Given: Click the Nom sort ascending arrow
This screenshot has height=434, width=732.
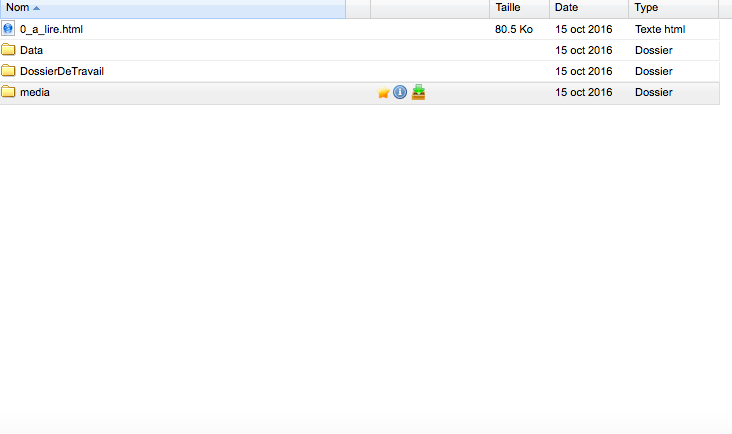Looking at the screenshot, I should tap(36, 8).
